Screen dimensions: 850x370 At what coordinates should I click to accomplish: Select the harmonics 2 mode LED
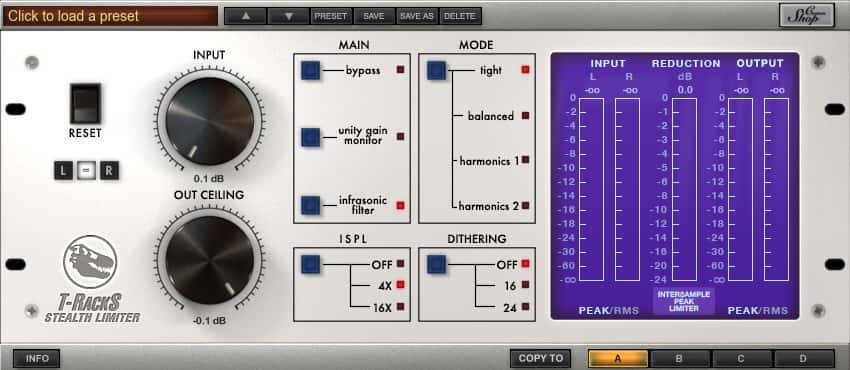click(525, 206)
